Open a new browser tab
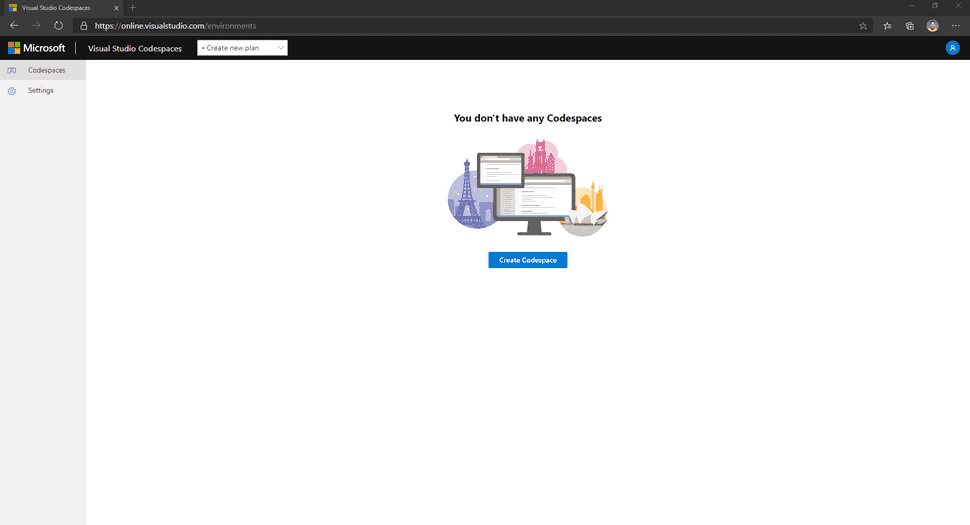Viewport: 970px width, 525px height. coord(132,8)
